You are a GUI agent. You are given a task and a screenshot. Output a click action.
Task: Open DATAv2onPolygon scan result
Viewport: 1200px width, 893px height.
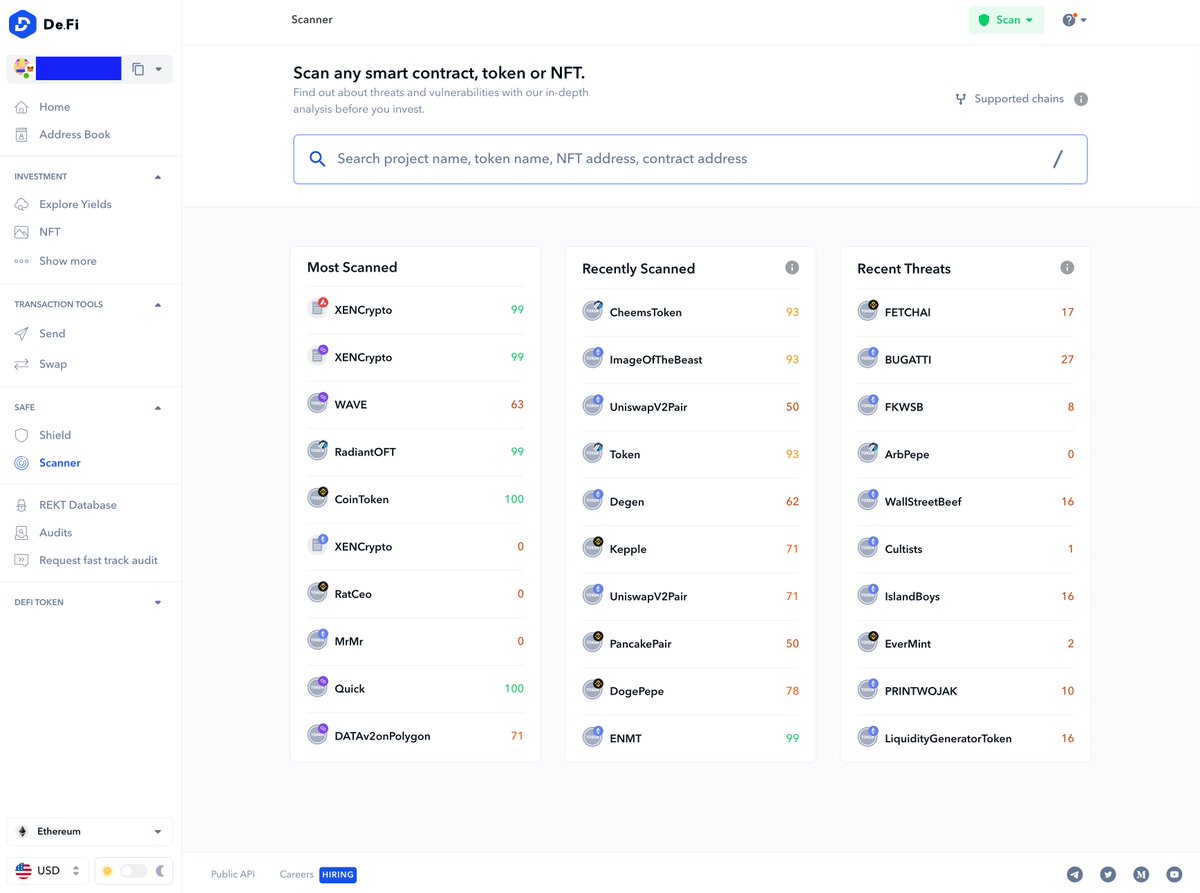[415, 736]
